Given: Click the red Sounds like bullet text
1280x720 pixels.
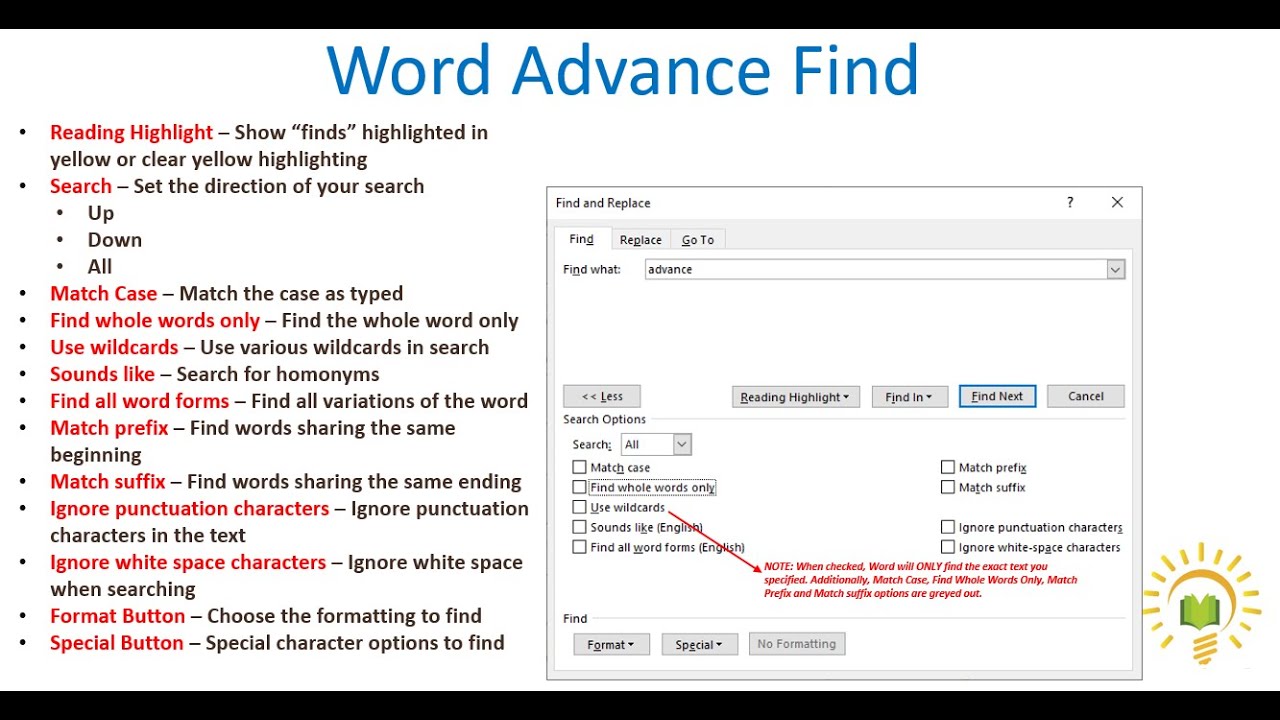Looking at the screenshot, I should click(103, 375).
